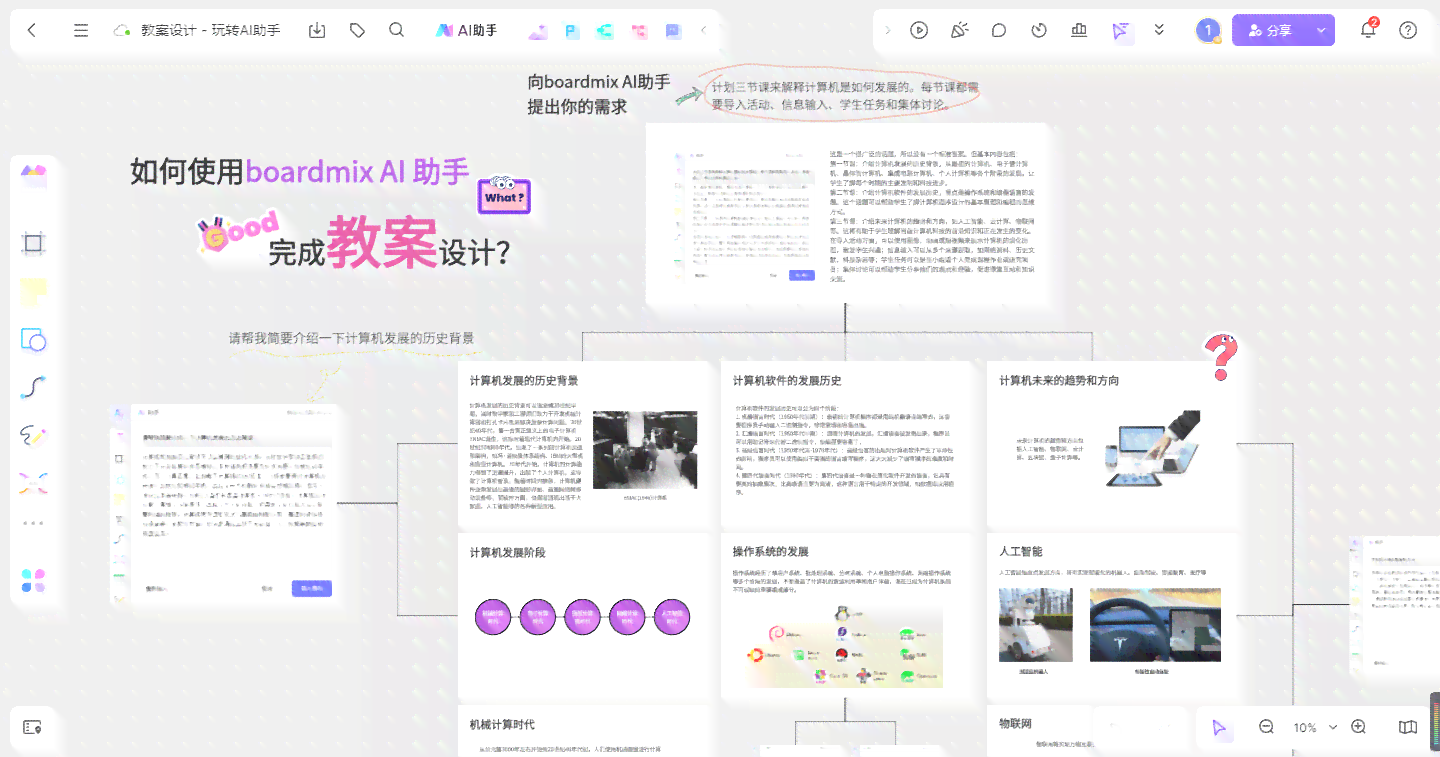This screenshot has width=1440, height=757.
Task: Open the share button dropdown arrow
Action: (x=1321, y=30)
